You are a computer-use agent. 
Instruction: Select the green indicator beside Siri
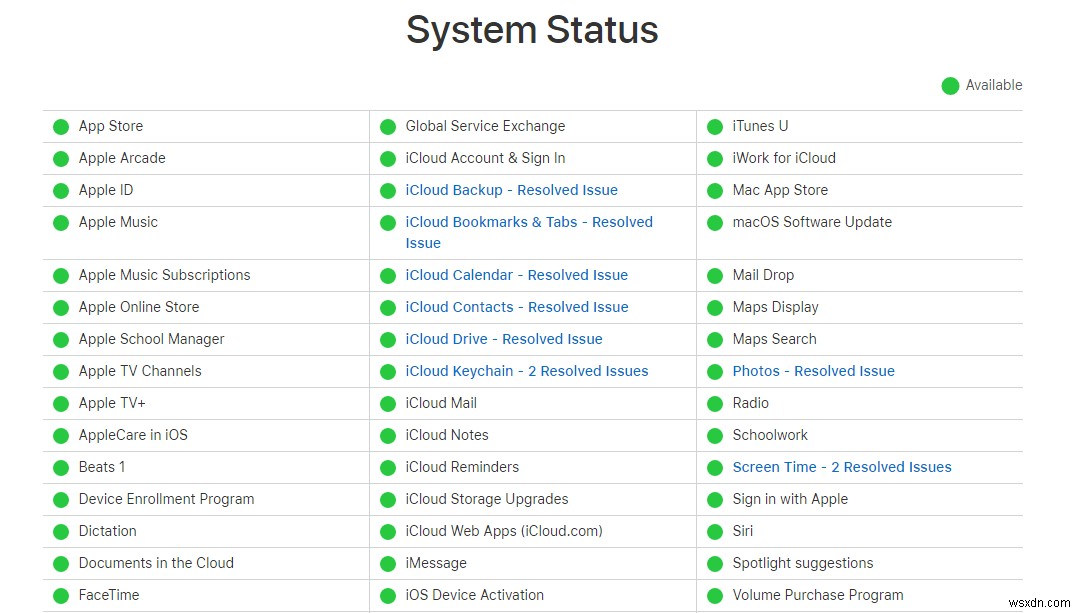715,531
